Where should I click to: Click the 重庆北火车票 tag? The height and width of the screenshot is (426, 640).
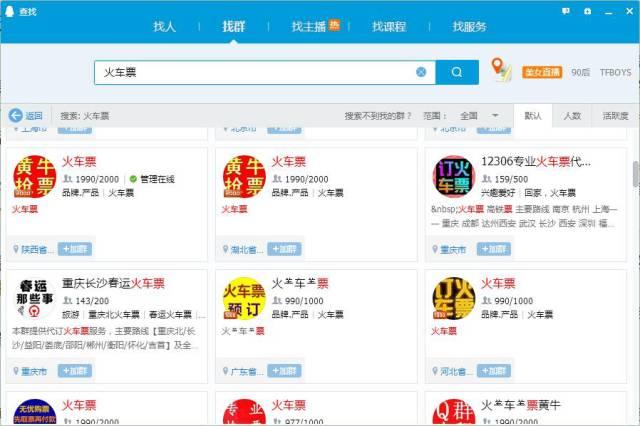click(114, 315)
